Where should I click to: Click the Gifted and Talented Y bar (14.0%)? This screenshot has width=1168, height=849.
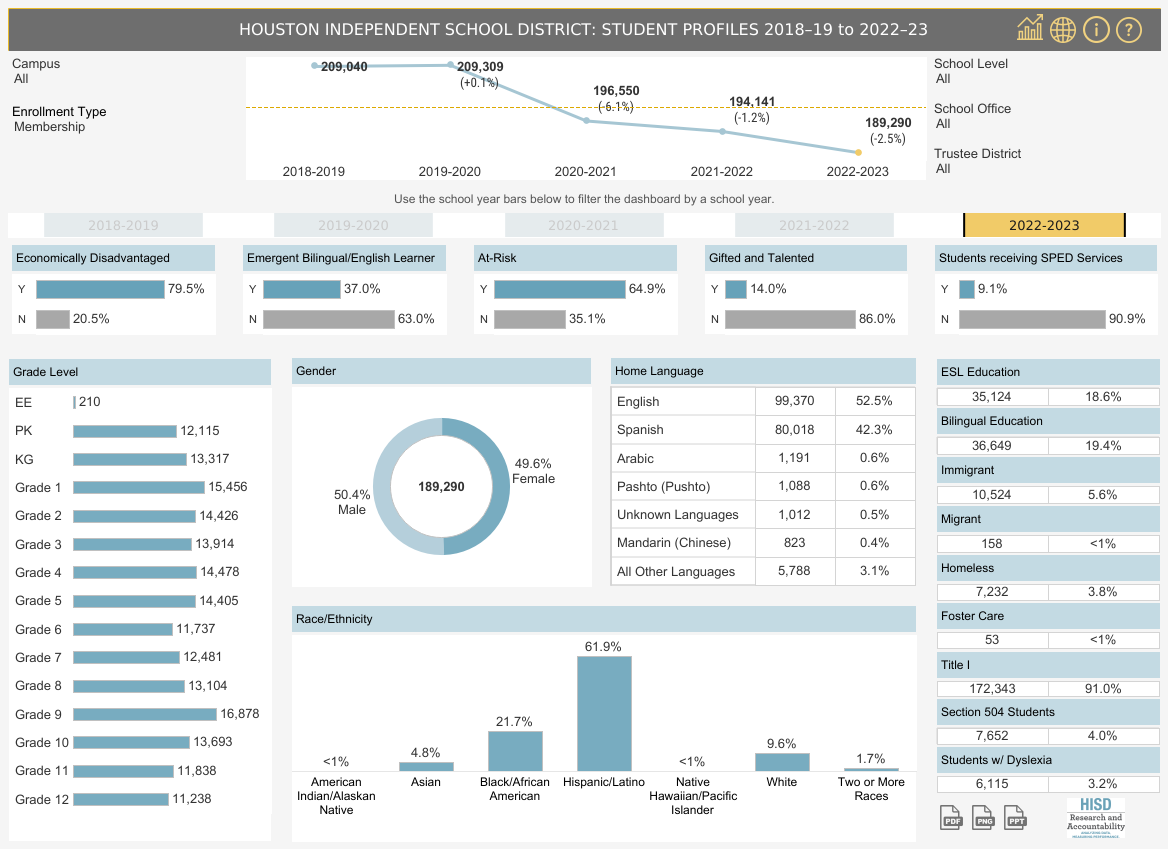point(736,289)
